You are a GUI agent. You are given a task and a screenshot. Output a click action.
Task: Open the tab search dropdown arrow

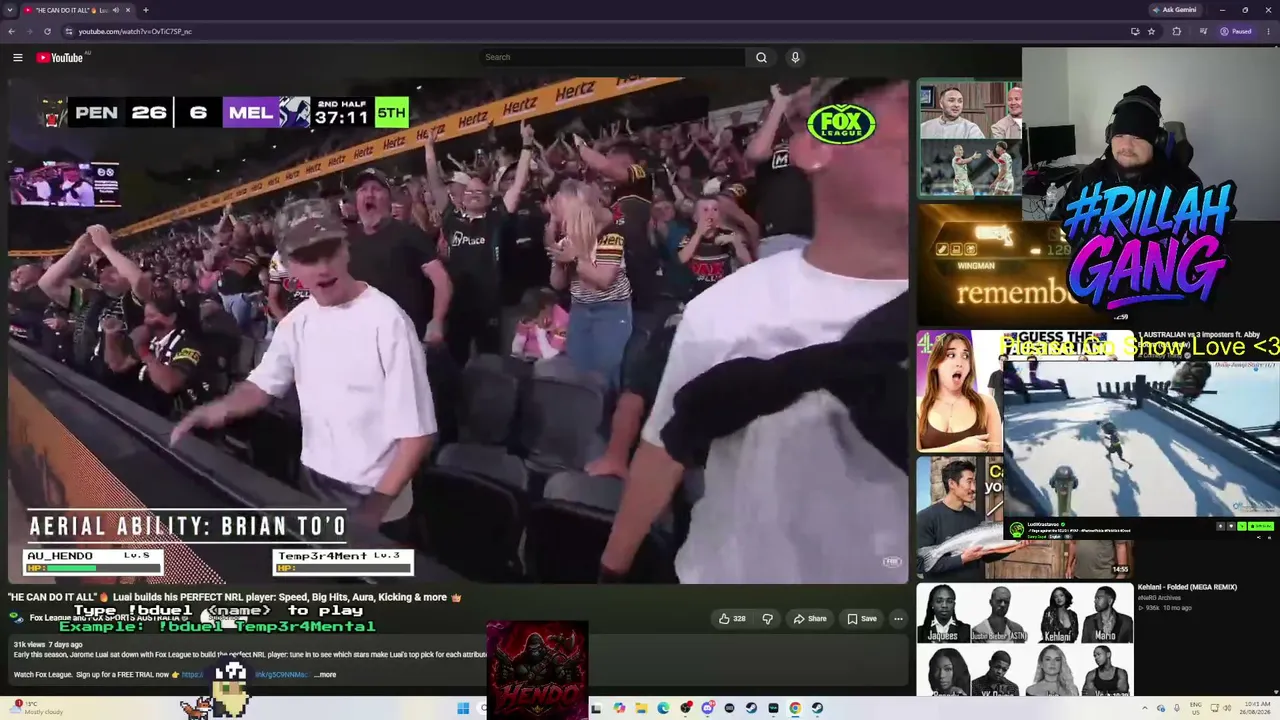pos(10,10)
